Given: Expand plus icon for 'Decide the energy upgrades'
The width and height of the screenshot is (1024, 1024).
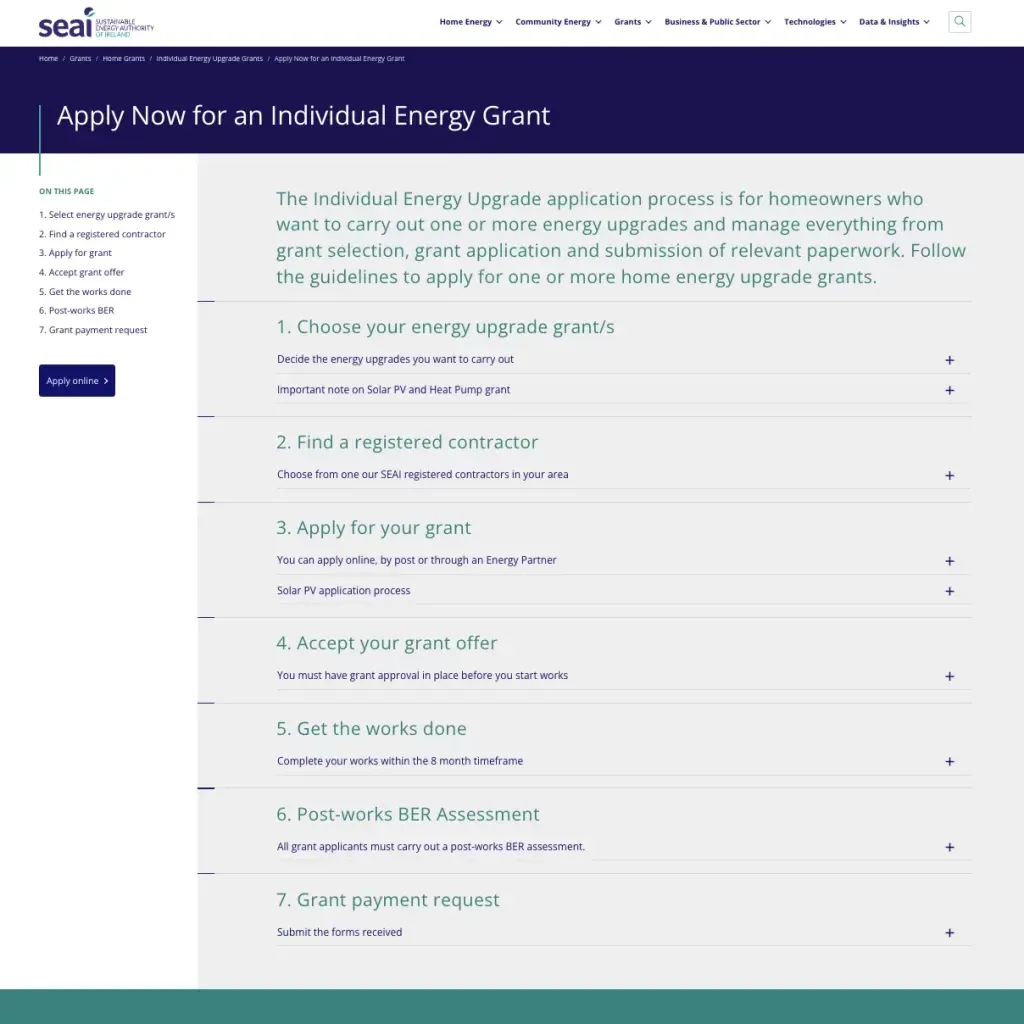Looking at the screenshot, I should point(949,360).
